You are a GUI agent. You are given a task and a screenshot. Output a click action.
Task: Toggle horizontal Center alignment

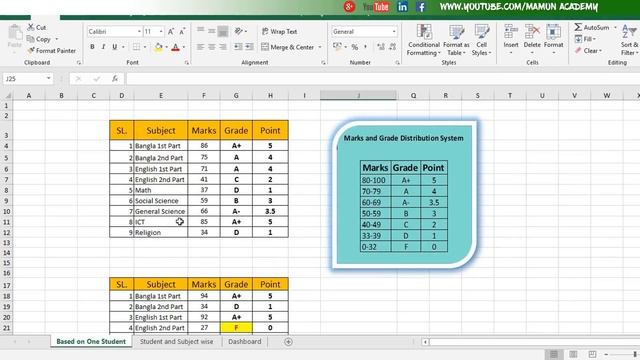point(211,47)
